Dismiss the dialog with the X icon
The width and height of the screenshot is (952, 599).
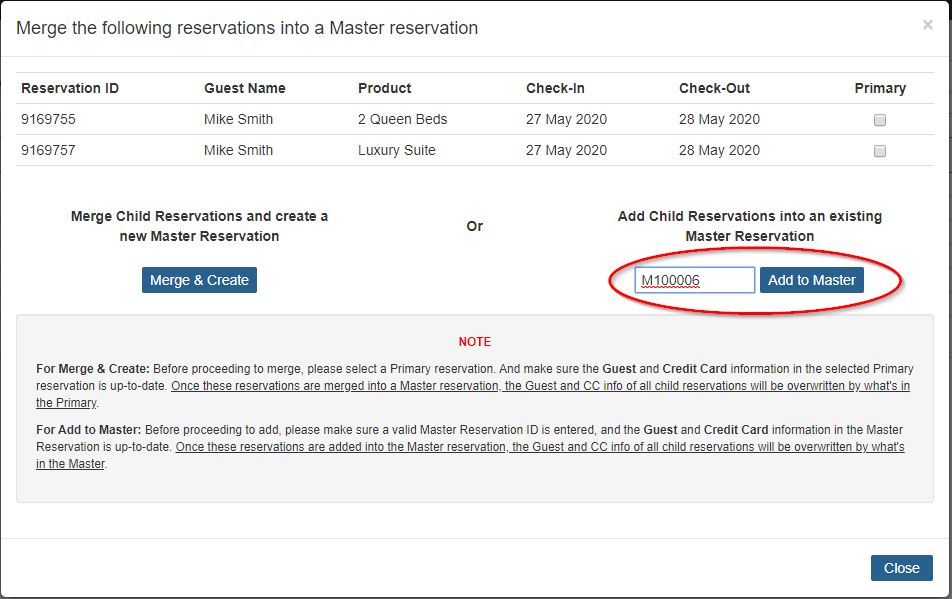pos(927,24)
